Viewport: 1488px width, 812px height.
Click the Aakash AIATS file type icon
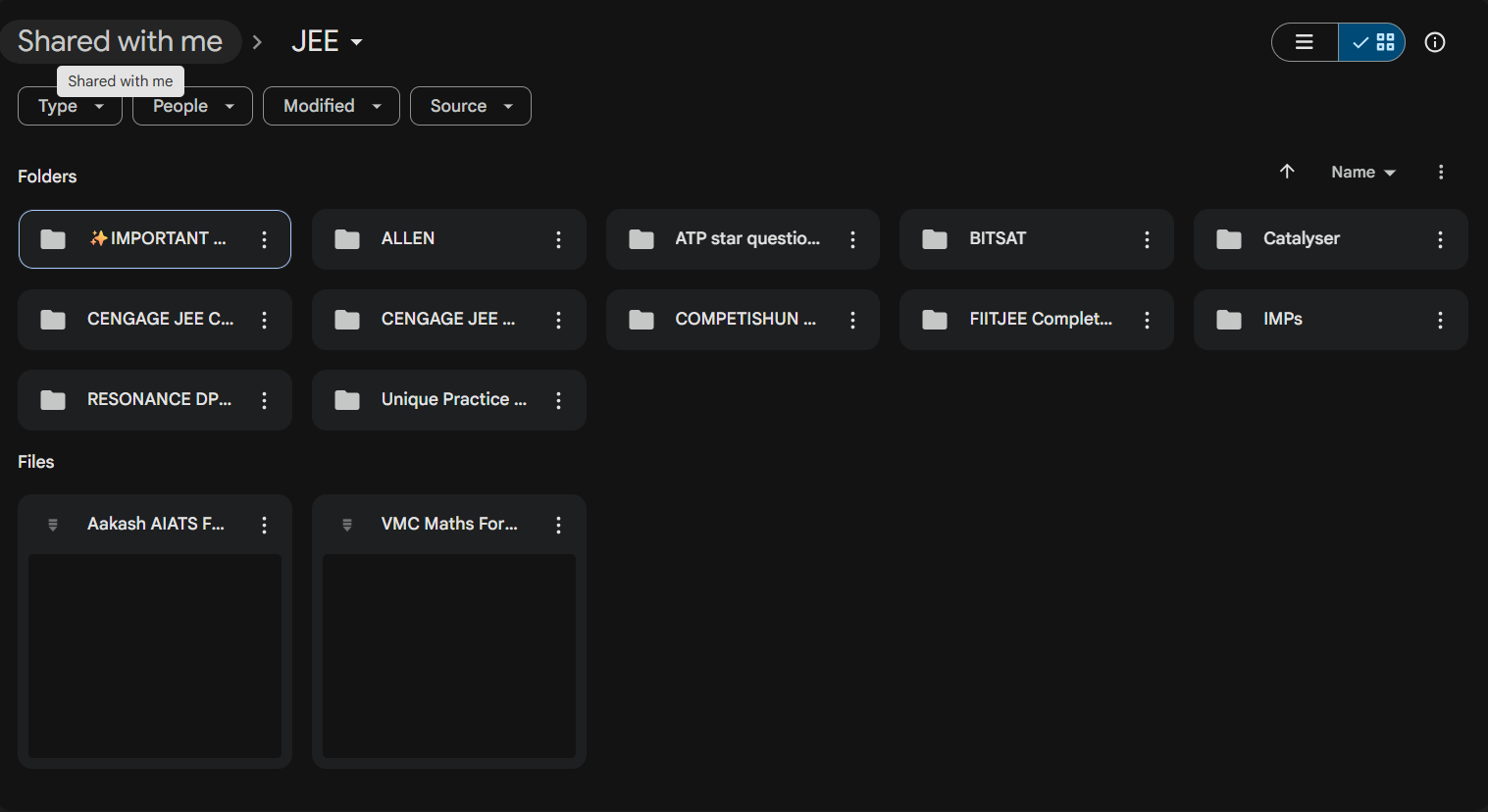[x=53, y=525]
